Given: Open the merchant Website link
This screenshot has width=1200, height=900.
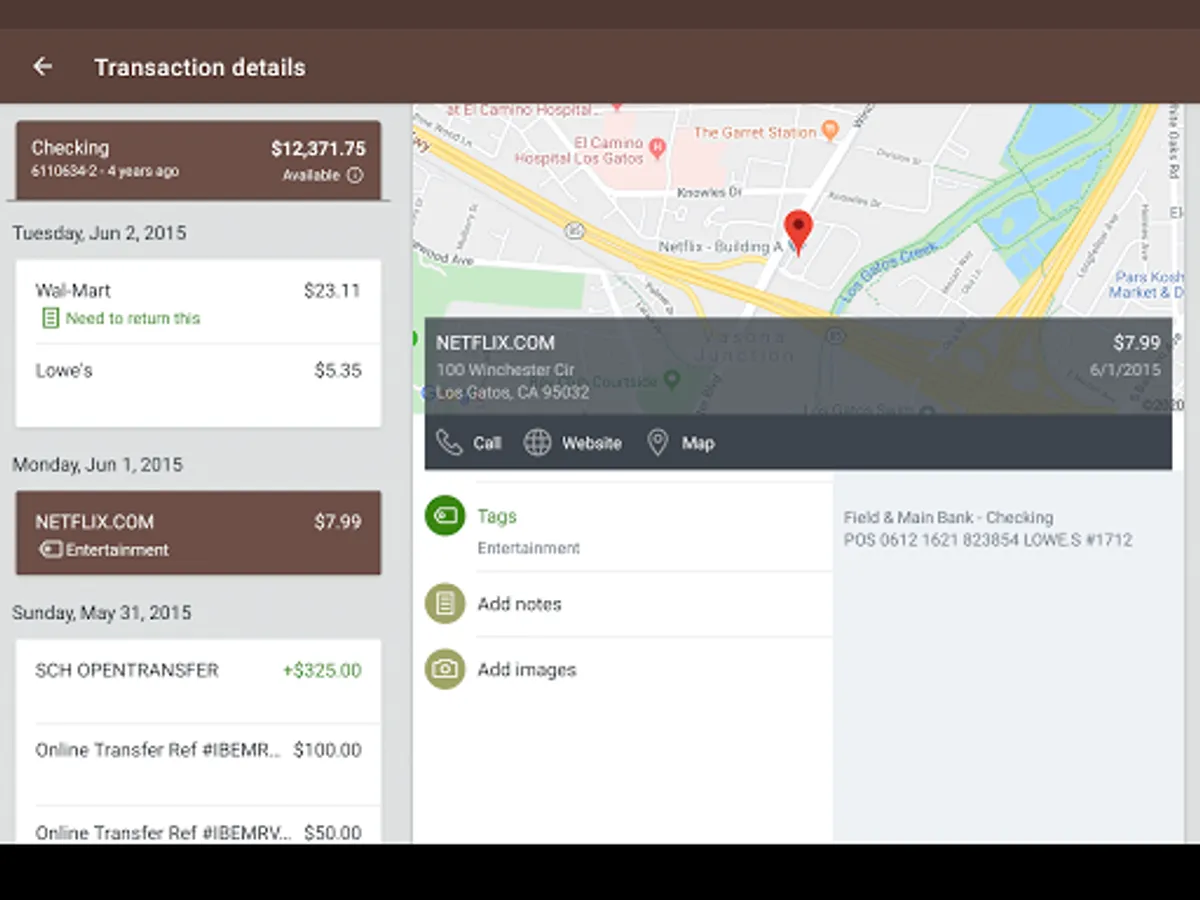Looking at the screenshot, I should tap(591, 443).
